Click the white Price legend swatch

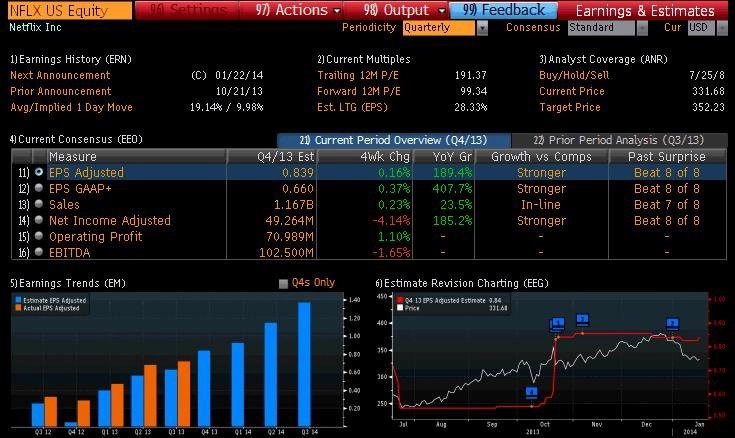400,308
